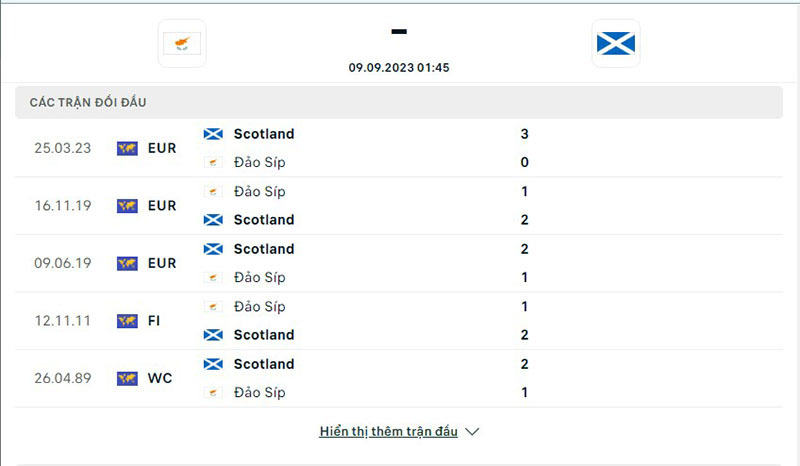800x466 pixels.
Task: Click the competition icon for 26.04.89 match
Action: tap(127, 378)
